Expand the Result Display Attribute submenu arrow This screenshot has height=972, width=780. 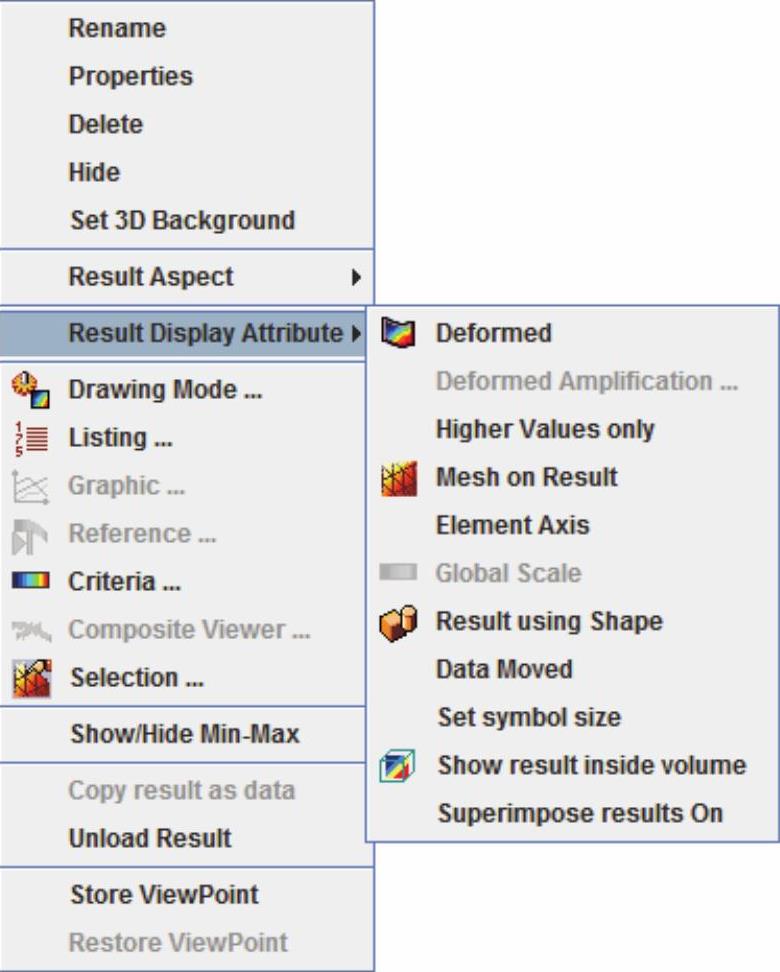tap(356, 333)
